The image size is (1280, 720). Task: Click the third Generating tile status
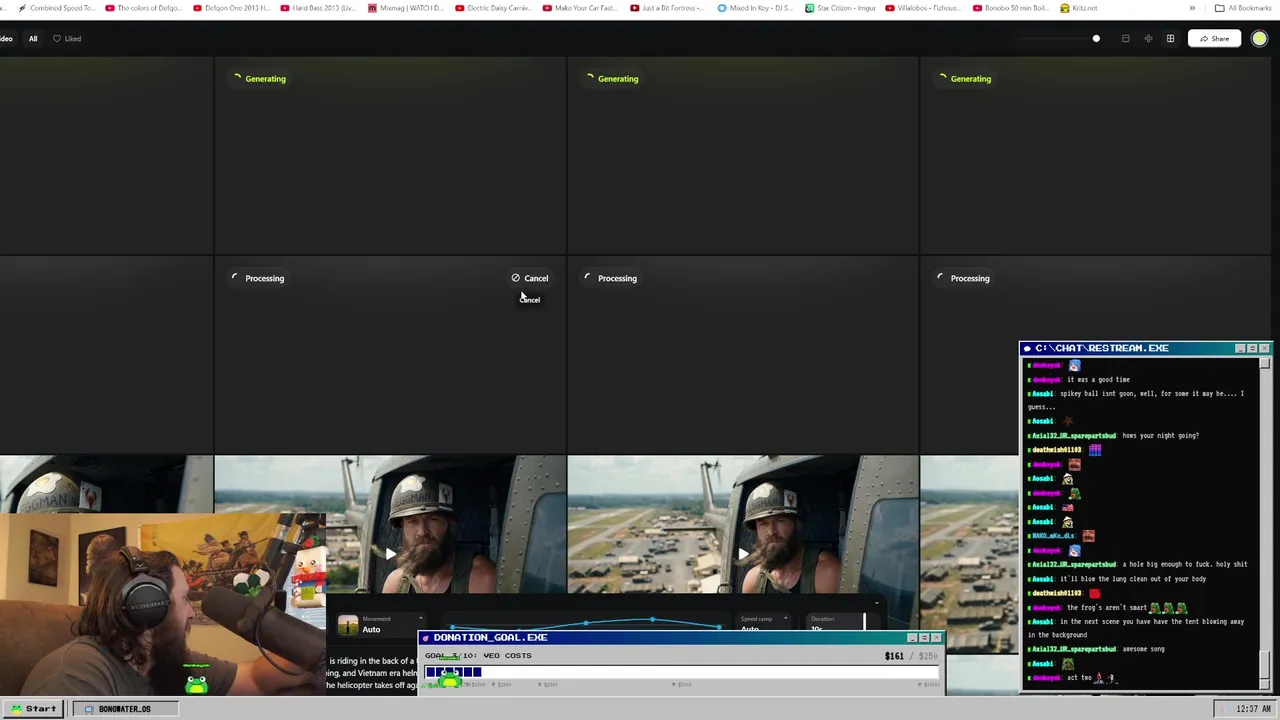[965, 79]
